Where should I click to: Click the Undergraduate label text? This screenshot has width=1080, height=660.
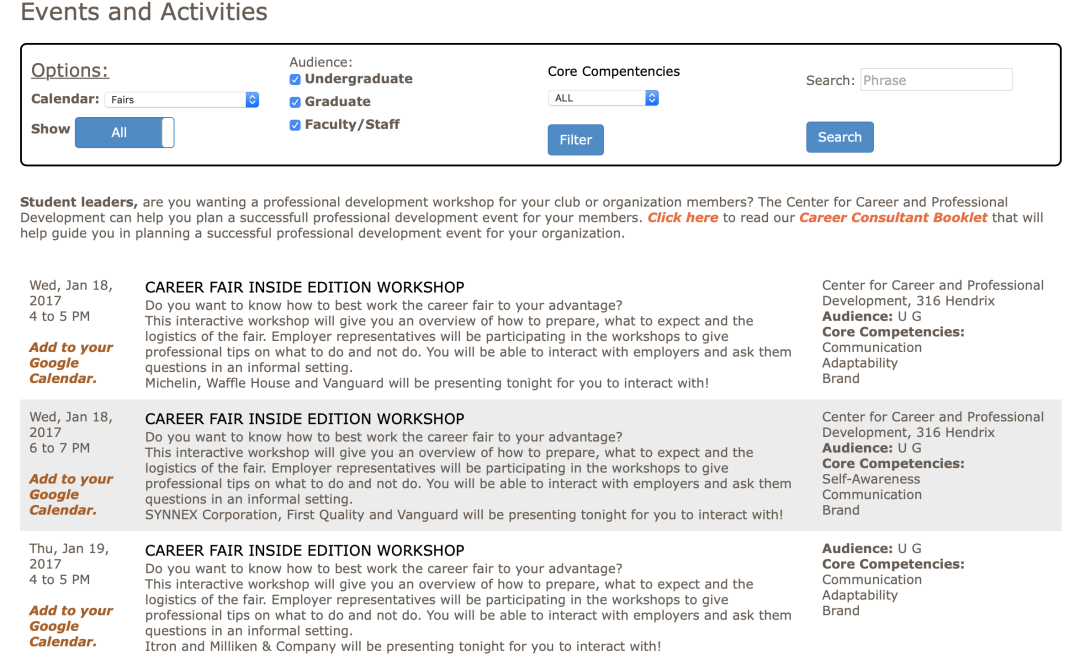358,79
